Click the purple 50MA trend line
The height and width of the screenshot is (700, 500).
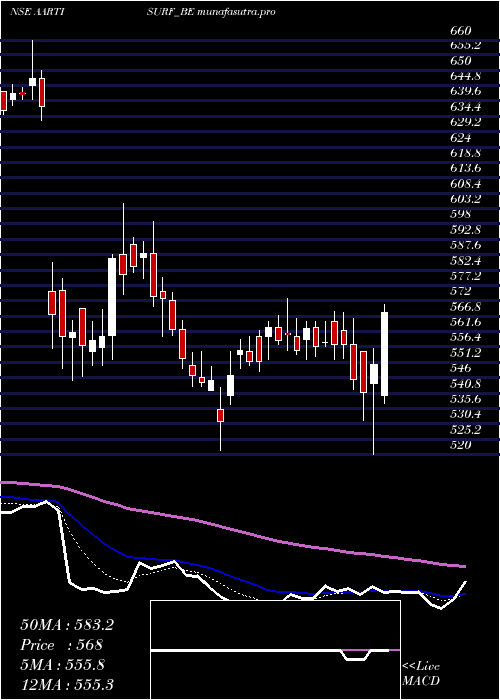[232, 529]
